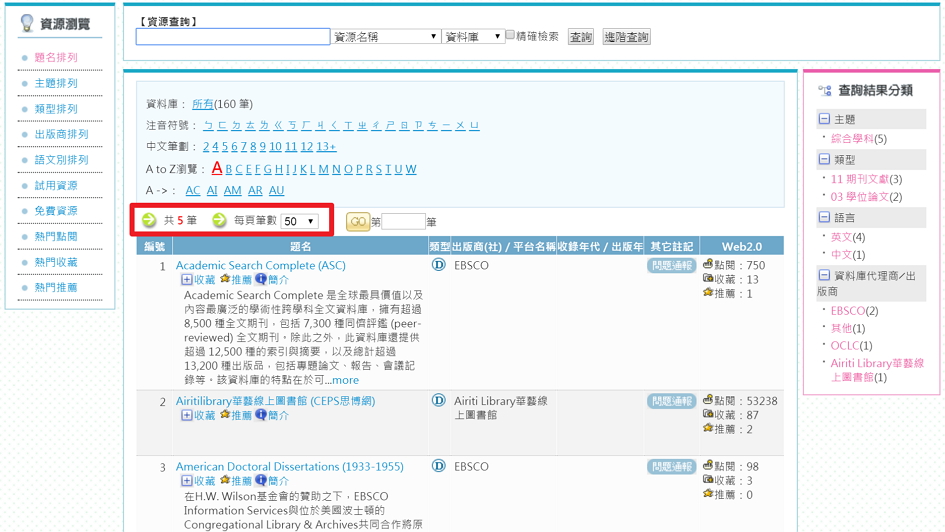Viewport: 945px width, 532px height.
Task: Click the 查詢結果分類 tree icon
Action: click(824, 90)
